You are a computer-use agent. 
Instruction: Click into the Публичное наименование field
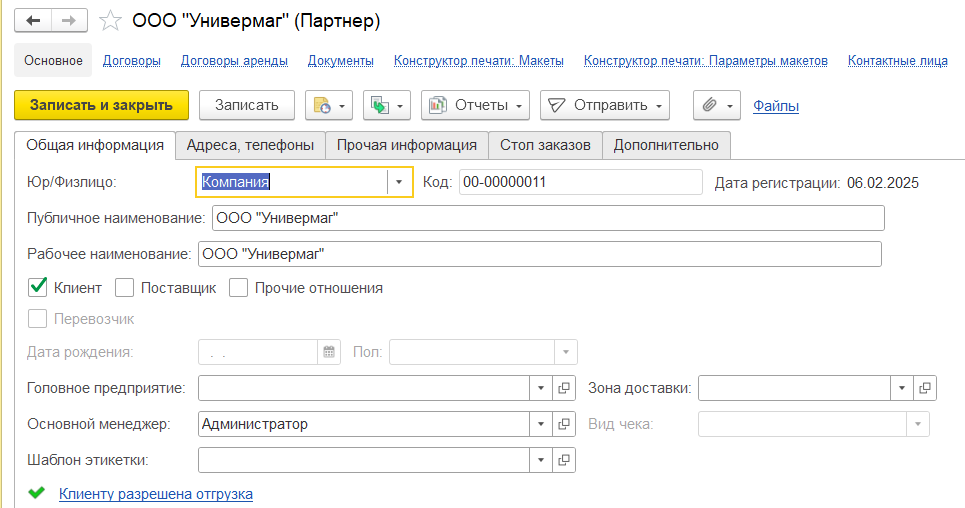(x=548, y=218)
